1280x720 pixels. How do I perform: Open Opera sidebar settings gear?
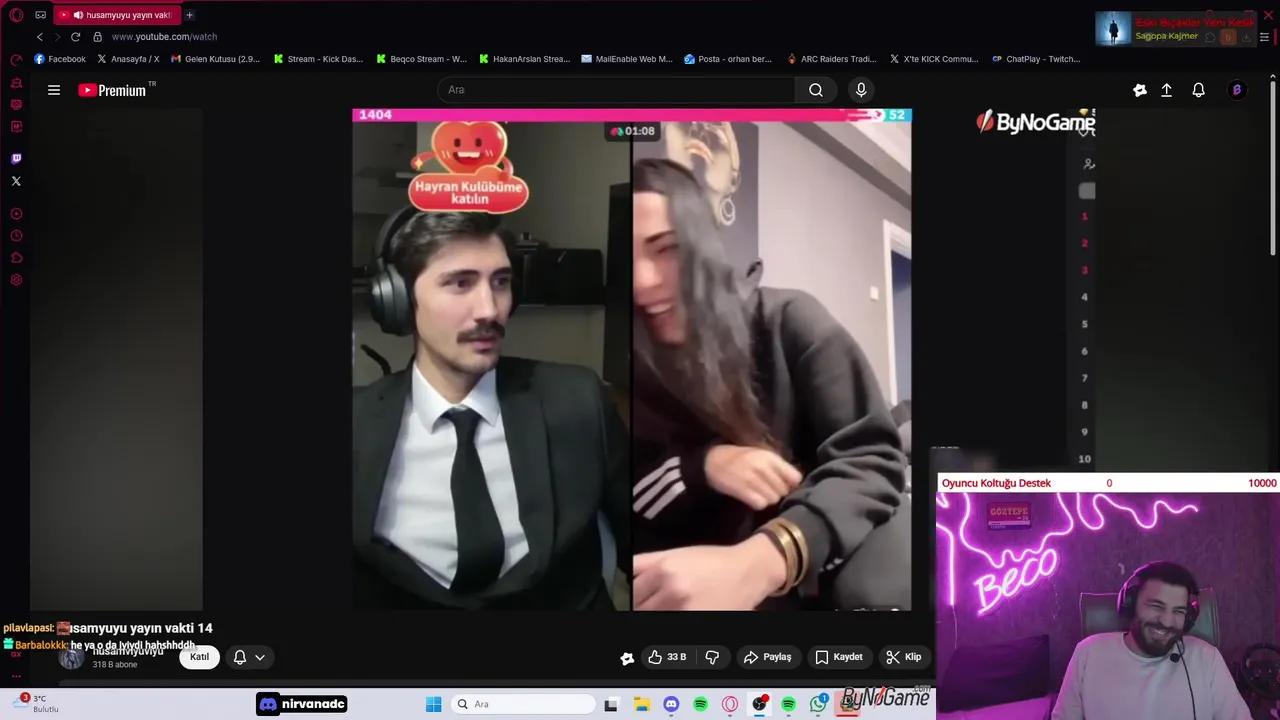16,280
